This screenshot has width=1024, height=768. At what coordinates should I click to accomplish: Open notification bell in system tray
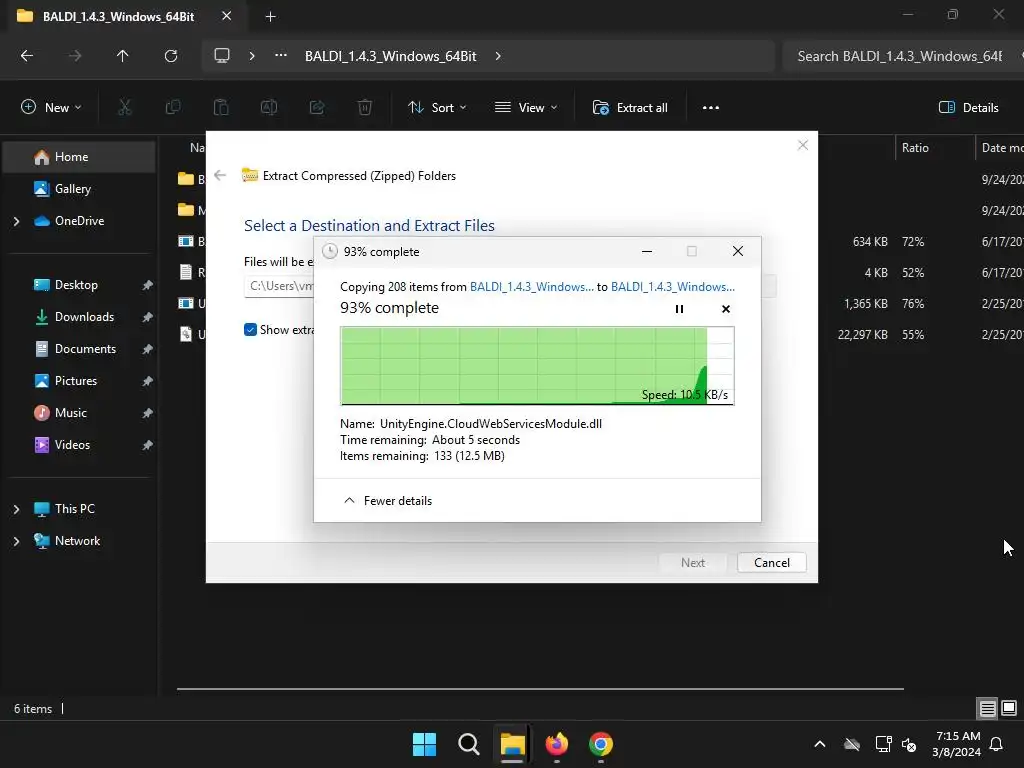click(x=997, y=744)
